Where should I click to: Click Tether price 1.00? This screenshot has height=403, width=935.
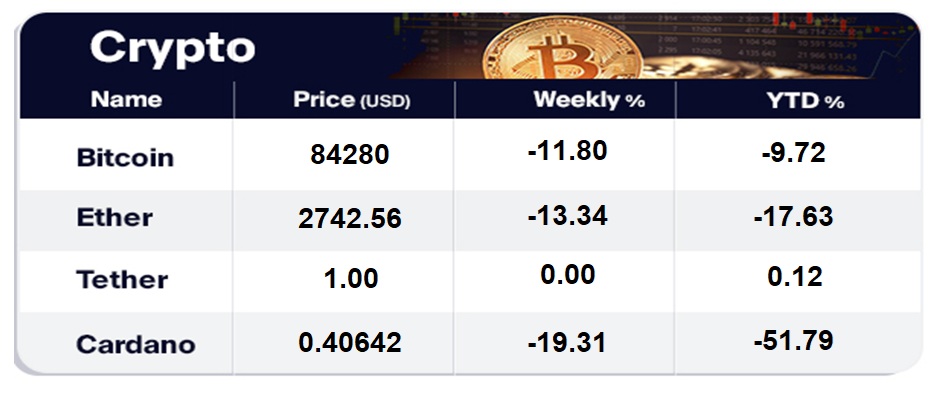(350, 279)
